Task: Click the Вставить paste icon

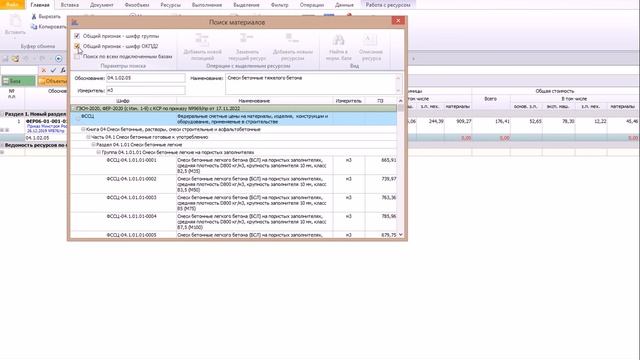Action: pos(15,20)
